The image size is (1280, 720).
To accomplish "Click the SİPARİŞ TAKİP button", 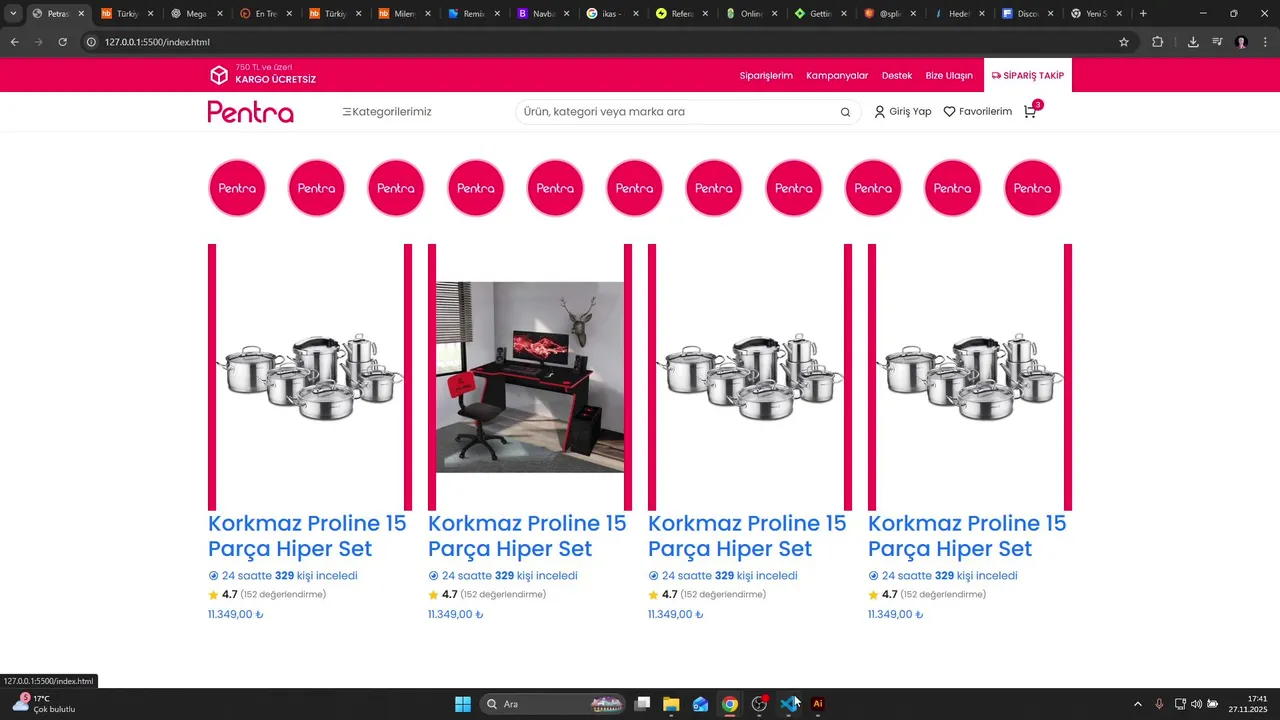I will pos(1028,75).
